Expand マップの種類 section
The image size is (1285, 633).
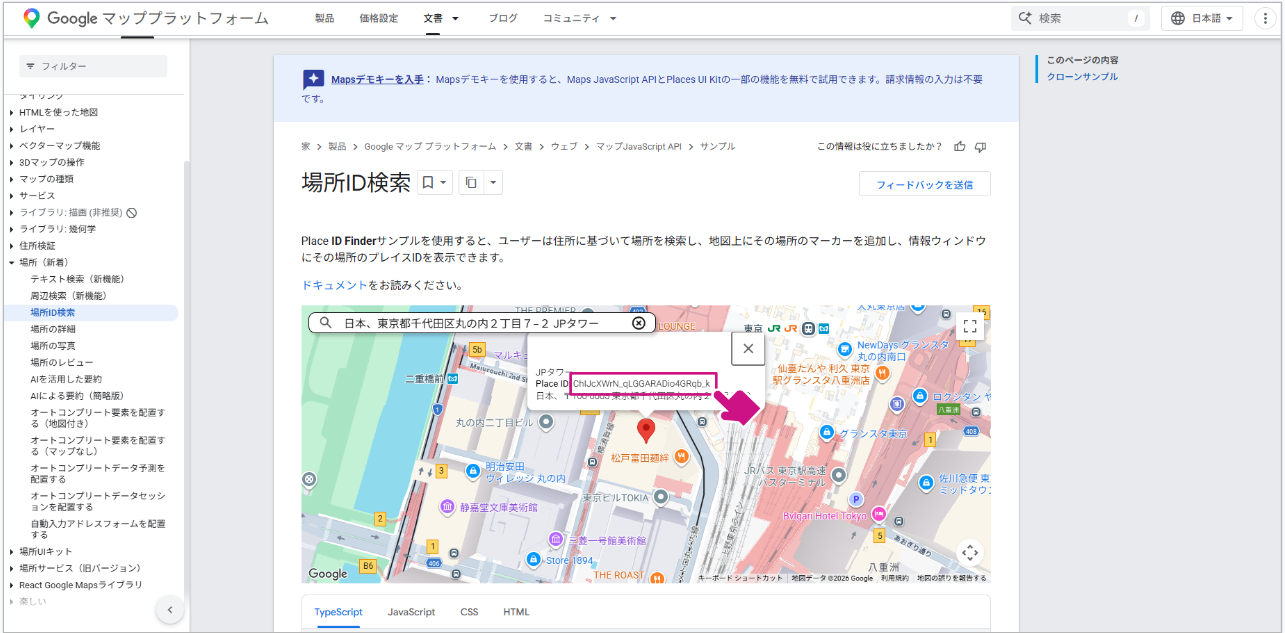12,179
